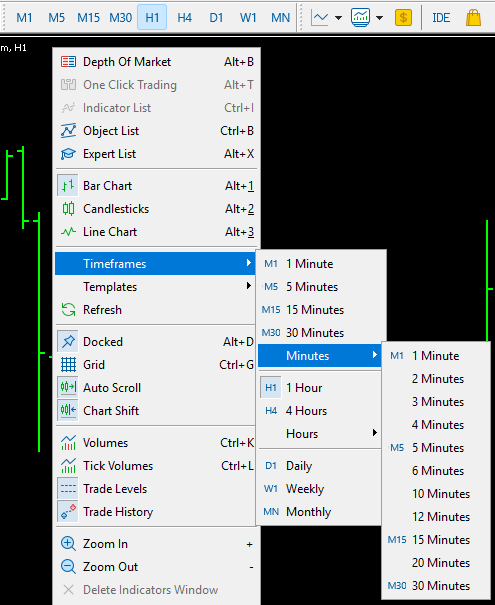Open Expert List menu entry

[x=156, y=154]
